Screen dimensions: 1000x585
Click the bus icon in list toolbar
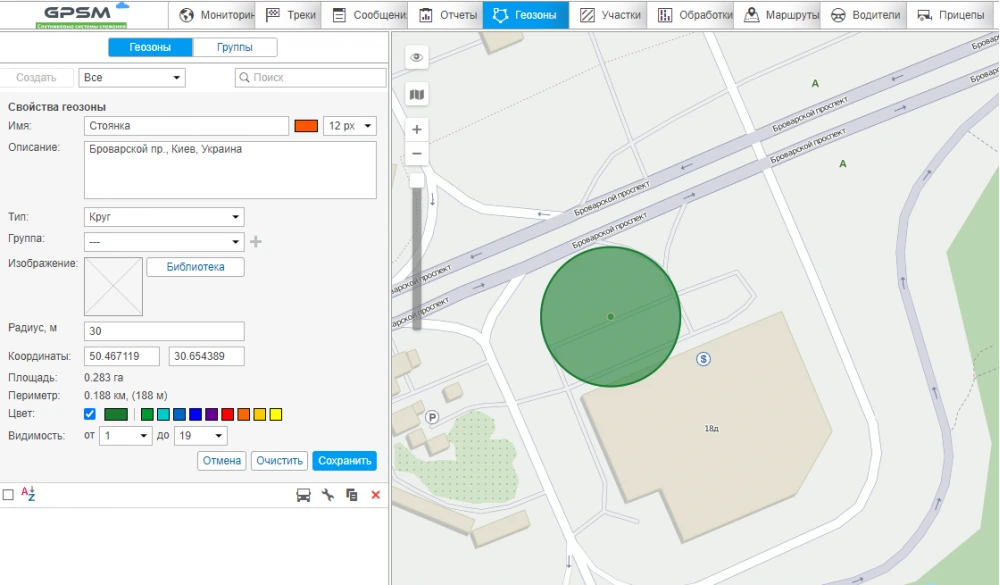303,495
